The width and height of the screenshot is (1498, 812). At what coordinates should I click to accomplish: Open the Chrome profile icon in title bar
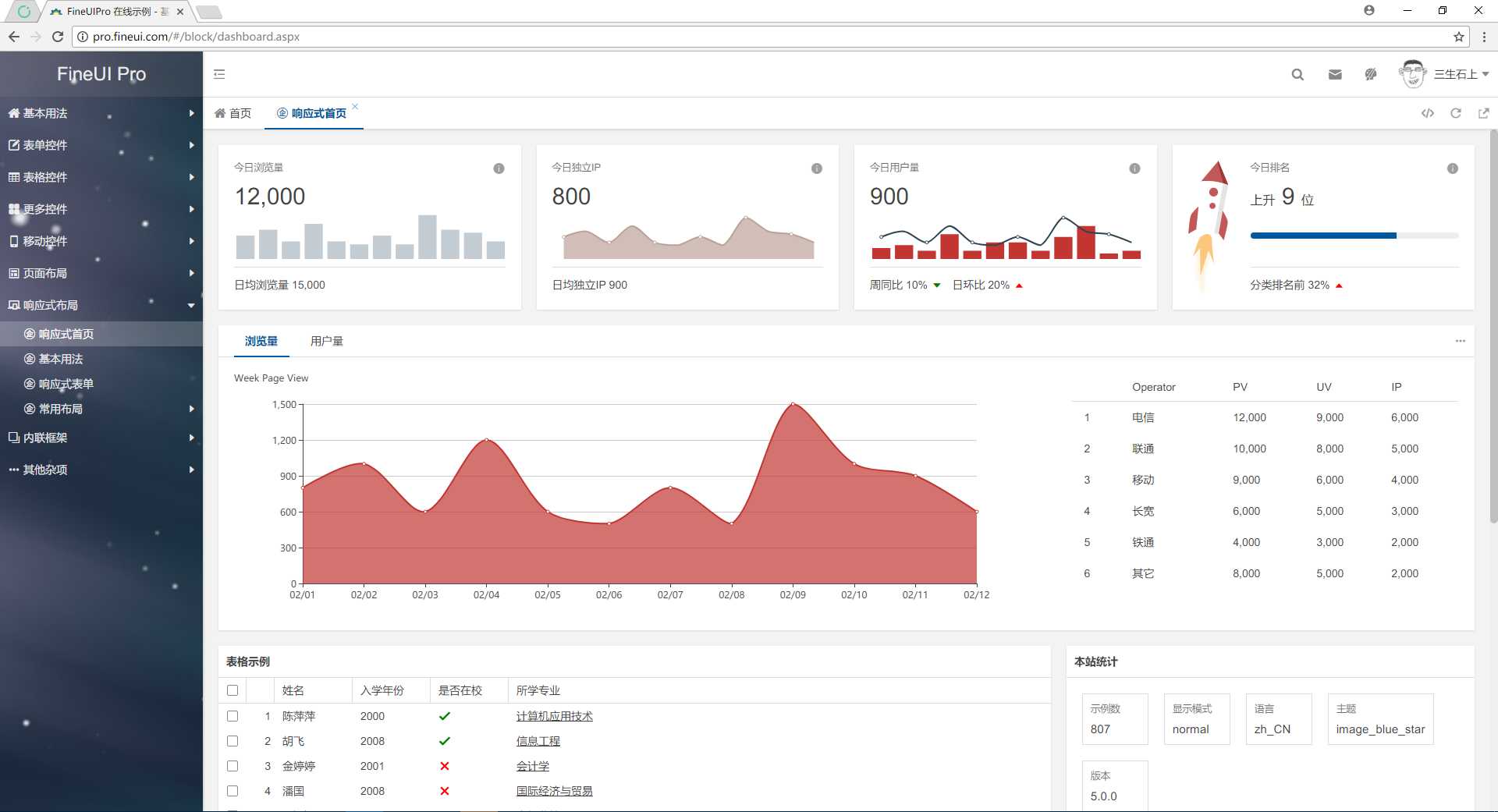coord(1369,10)
